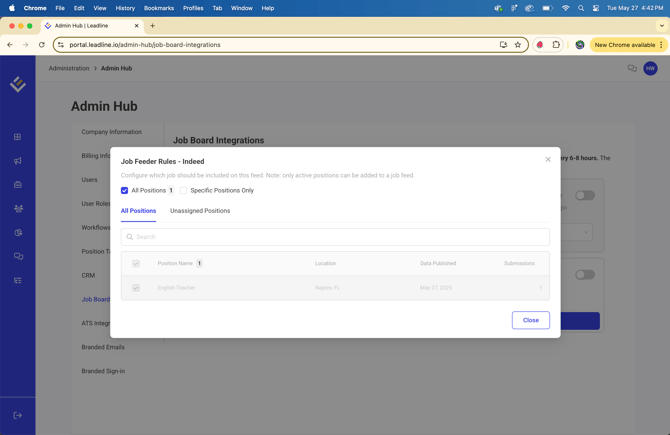The image size is (670, 435).
Task: Open the chat messages icon in sidebar
Action: [18, 256]
